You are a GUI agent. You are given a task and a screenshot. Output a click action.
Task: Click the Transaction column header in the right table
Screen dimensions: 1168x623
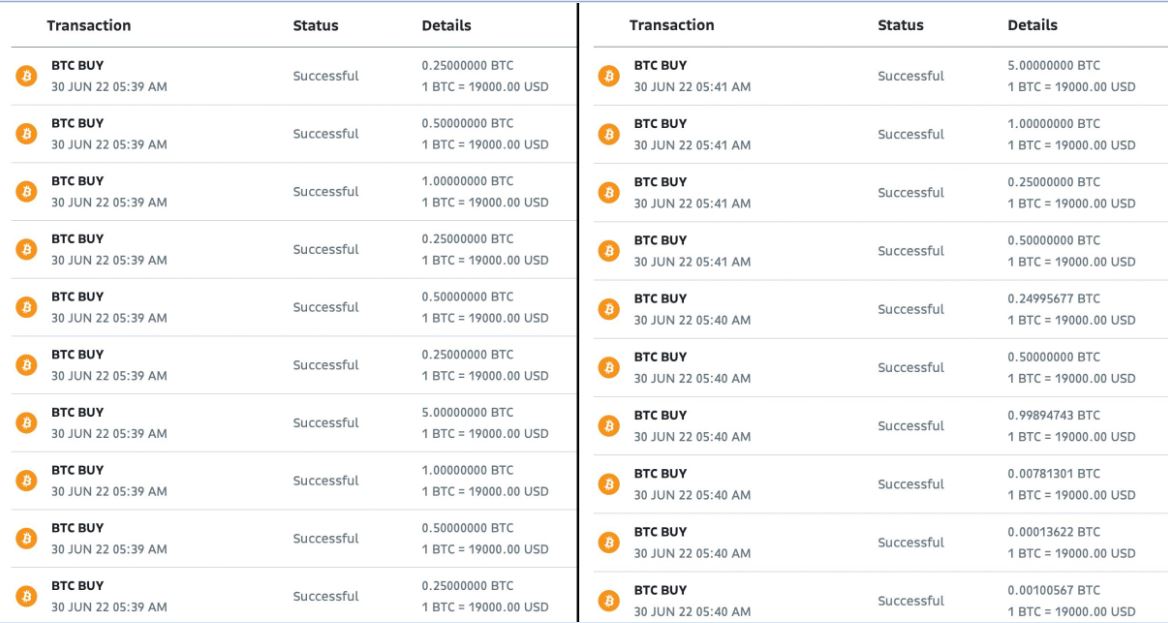pyautogui.click(x=671, y=25)
